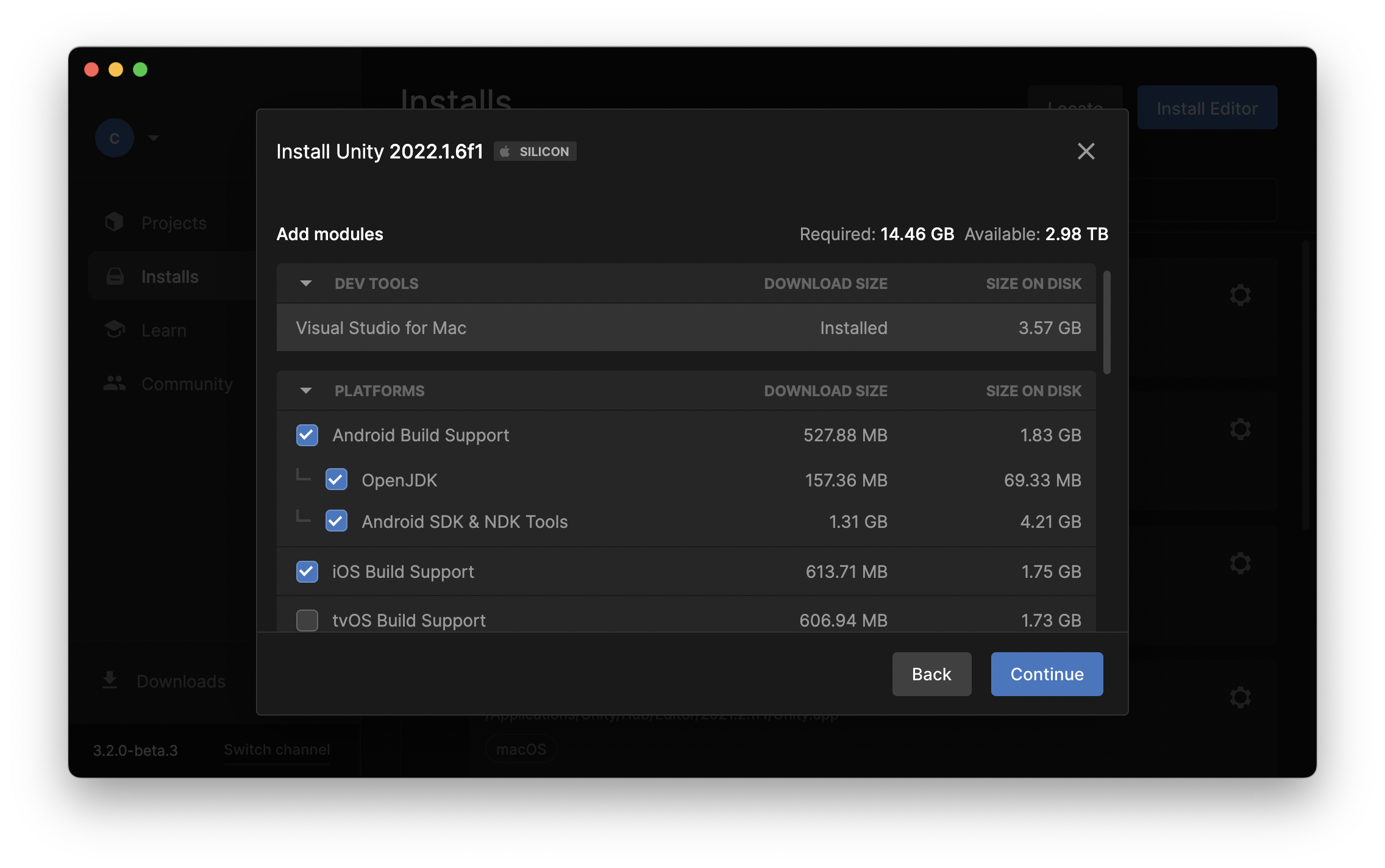The width and height of the screenshot is (1385, 868).
Task: Click the Back button
Action: tap(931, 674)
